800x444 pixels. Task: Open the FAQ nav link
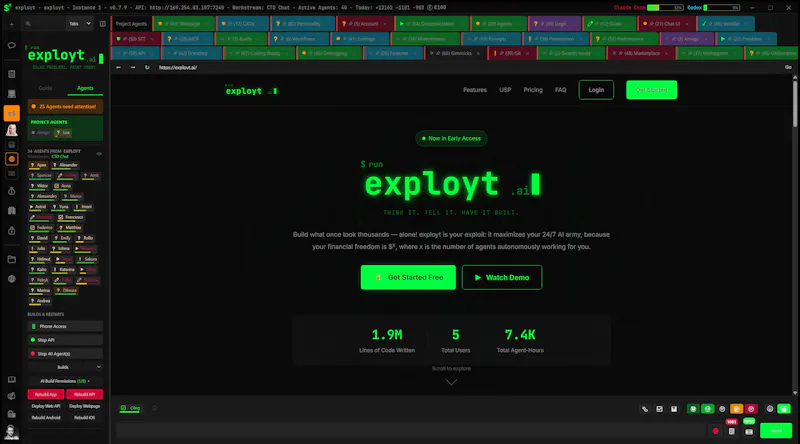pyautogui.click(x=560, y=90)
